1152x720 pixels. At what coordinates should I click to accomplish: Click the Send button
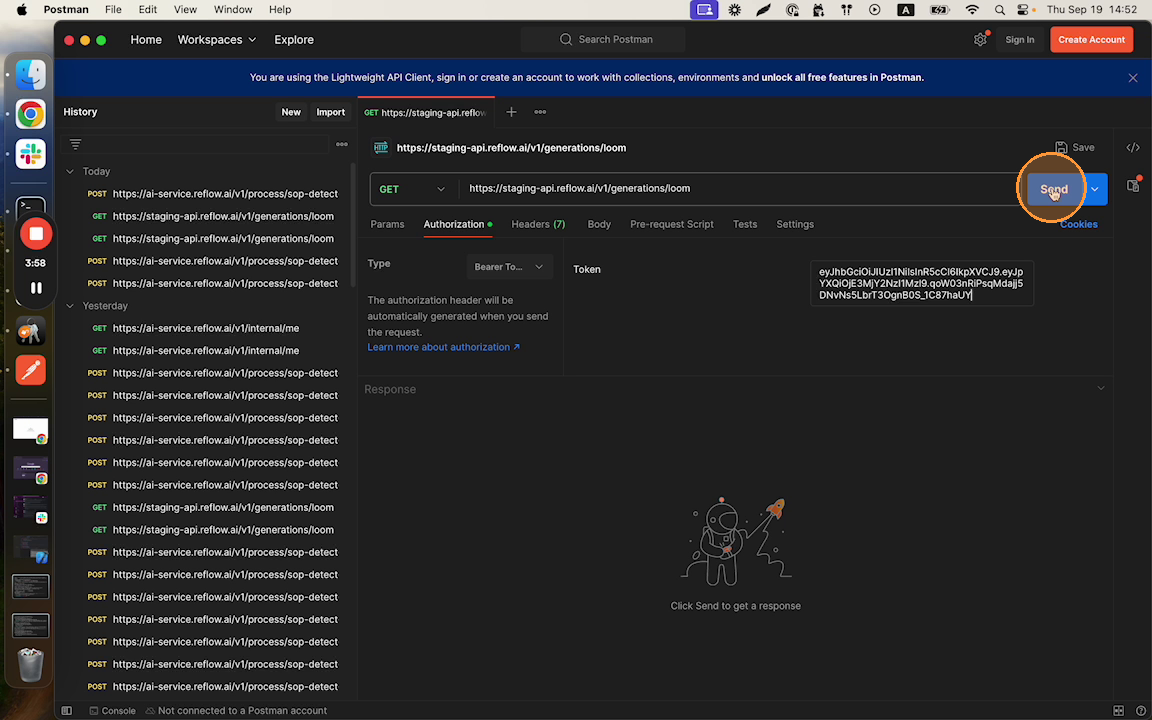click(x=1055, y=189)
